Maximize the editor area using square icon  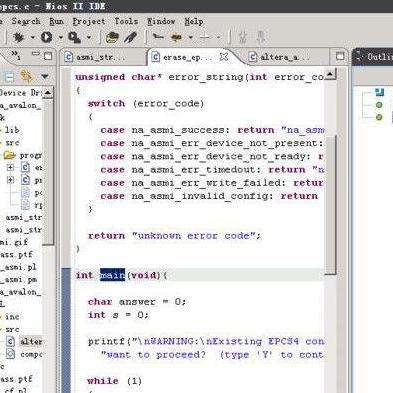340,56
